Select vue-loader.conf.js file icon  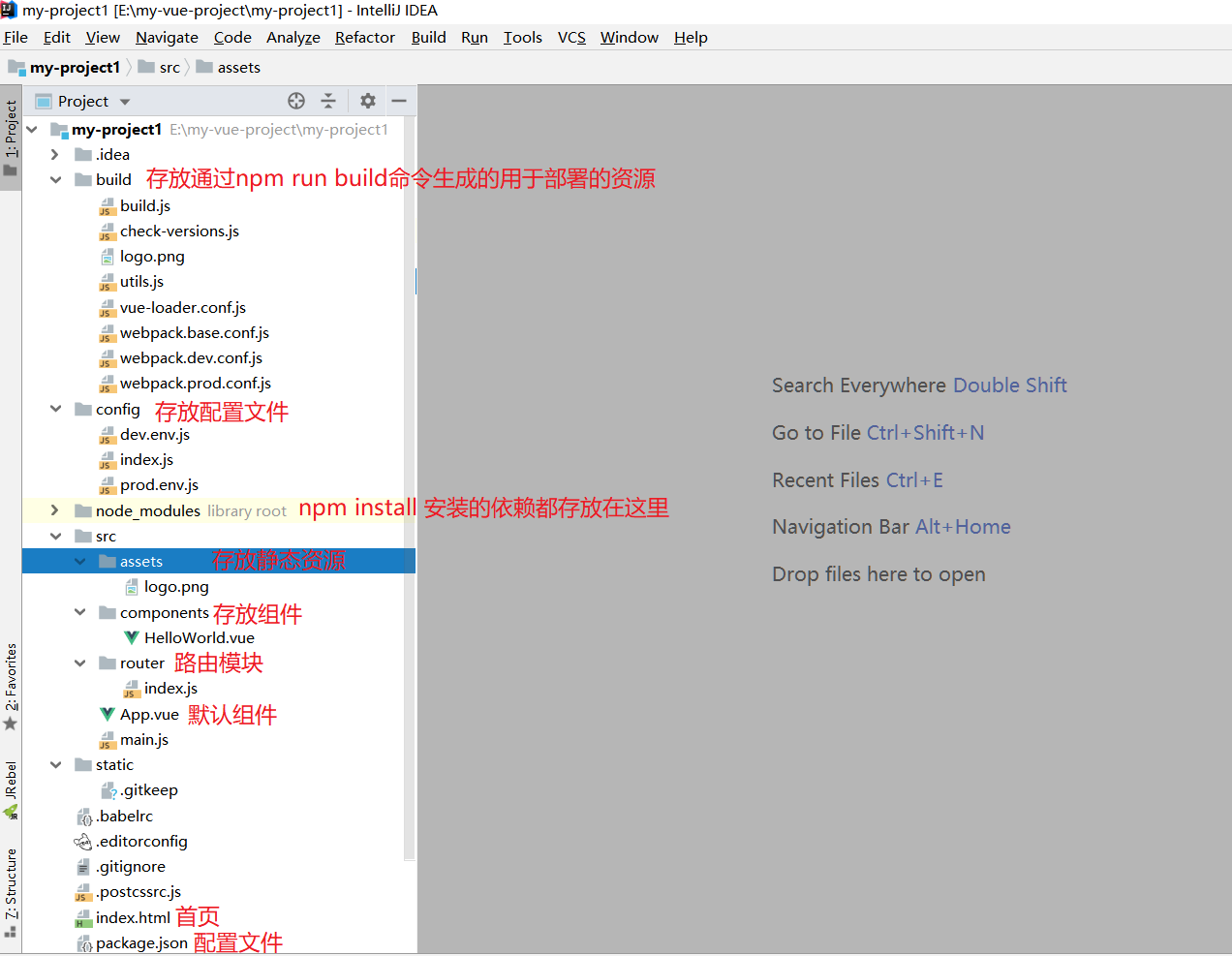[108, 308]
